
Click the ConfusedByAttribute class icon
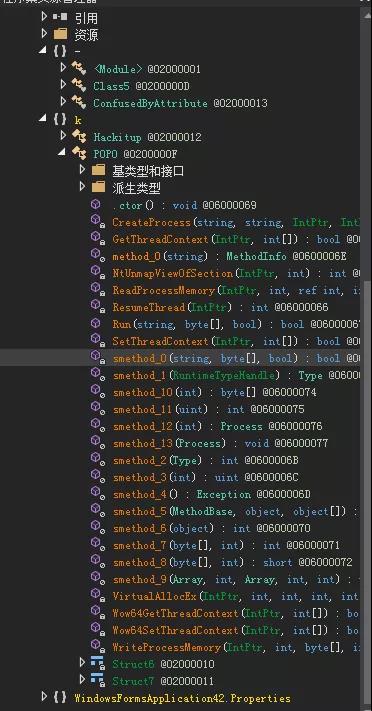tap(79, 102)
